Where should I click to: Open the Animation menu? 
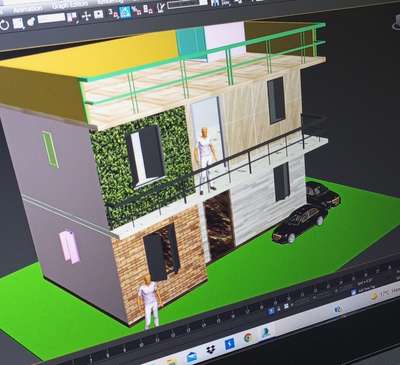[28, 10]
